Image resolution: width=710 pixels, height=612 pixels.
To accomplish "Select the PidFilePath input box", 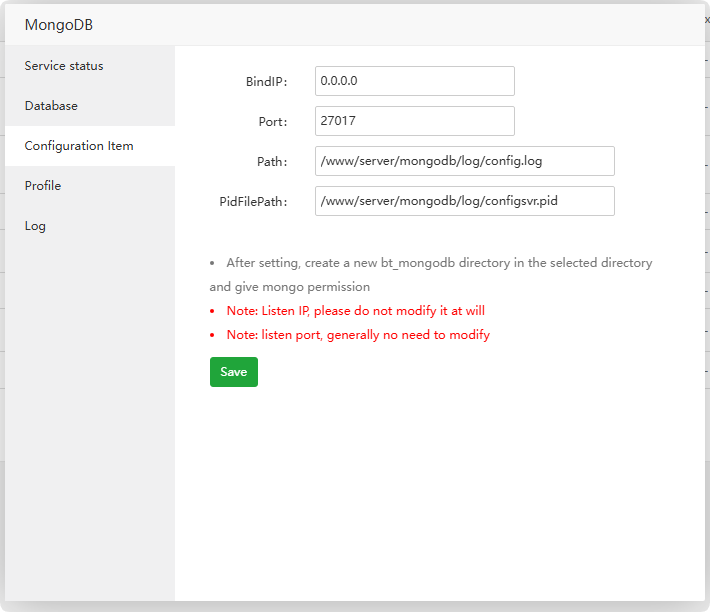I will [464, 201].
